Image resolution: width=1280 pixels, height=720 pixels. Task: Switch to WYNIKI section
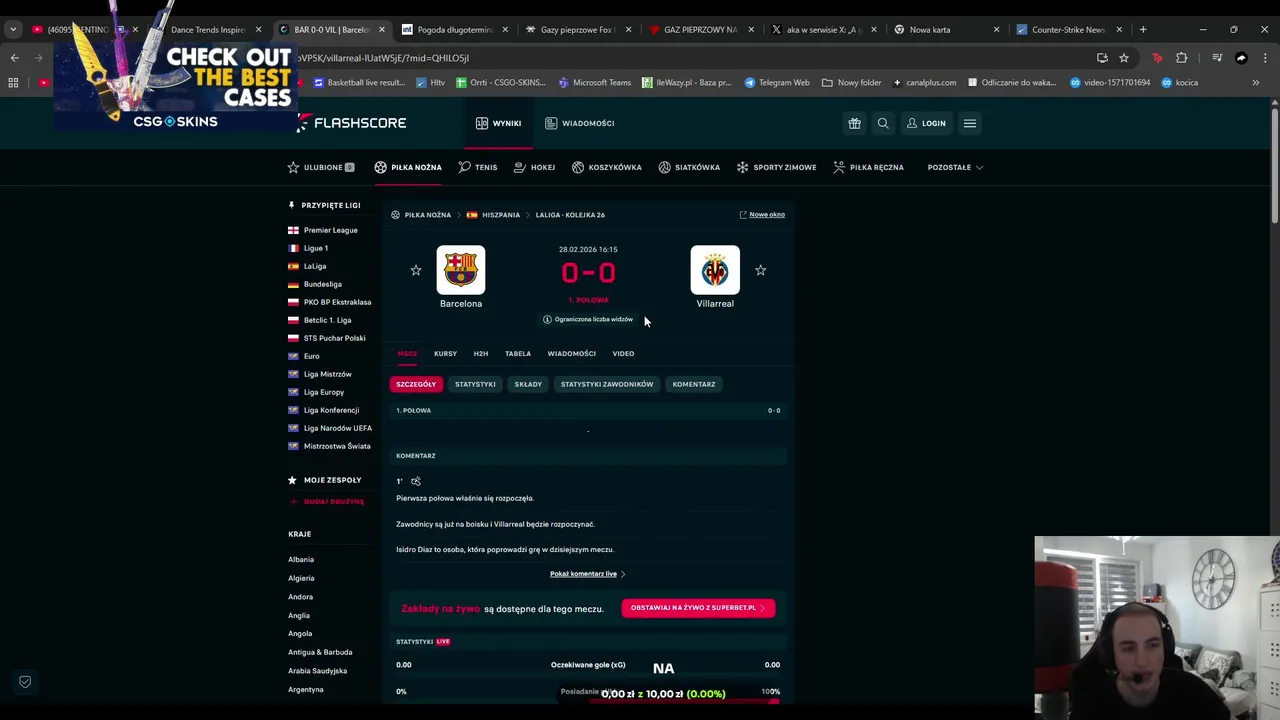498,123
